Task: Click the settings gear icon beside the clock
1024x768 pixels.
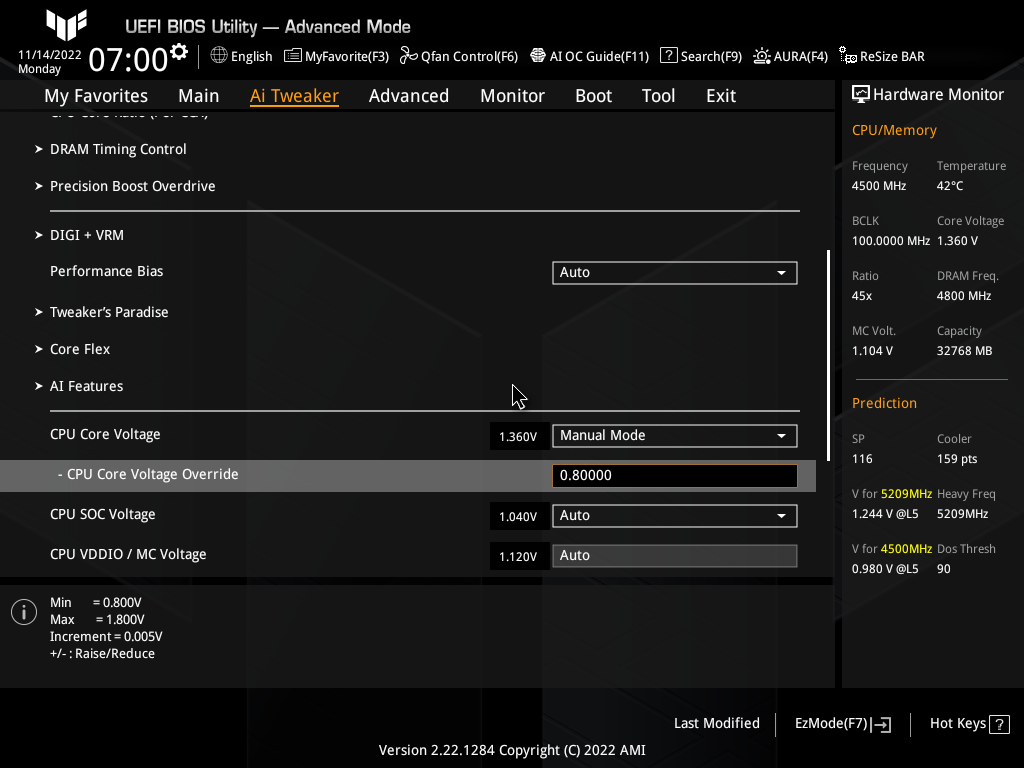Action: click(179, 52)
